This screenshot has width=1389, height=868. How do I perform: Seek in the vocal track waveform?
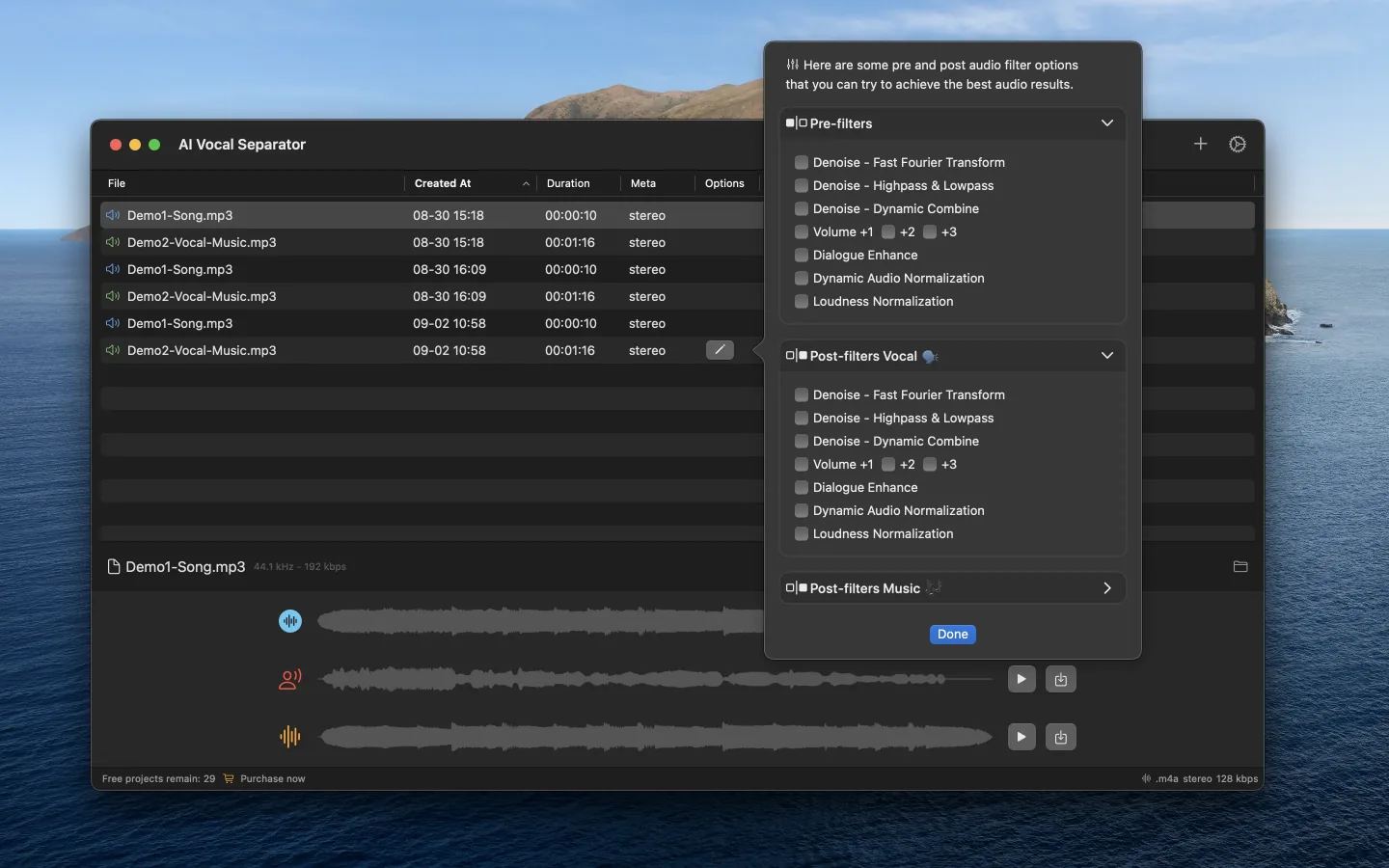pos(656,679)
